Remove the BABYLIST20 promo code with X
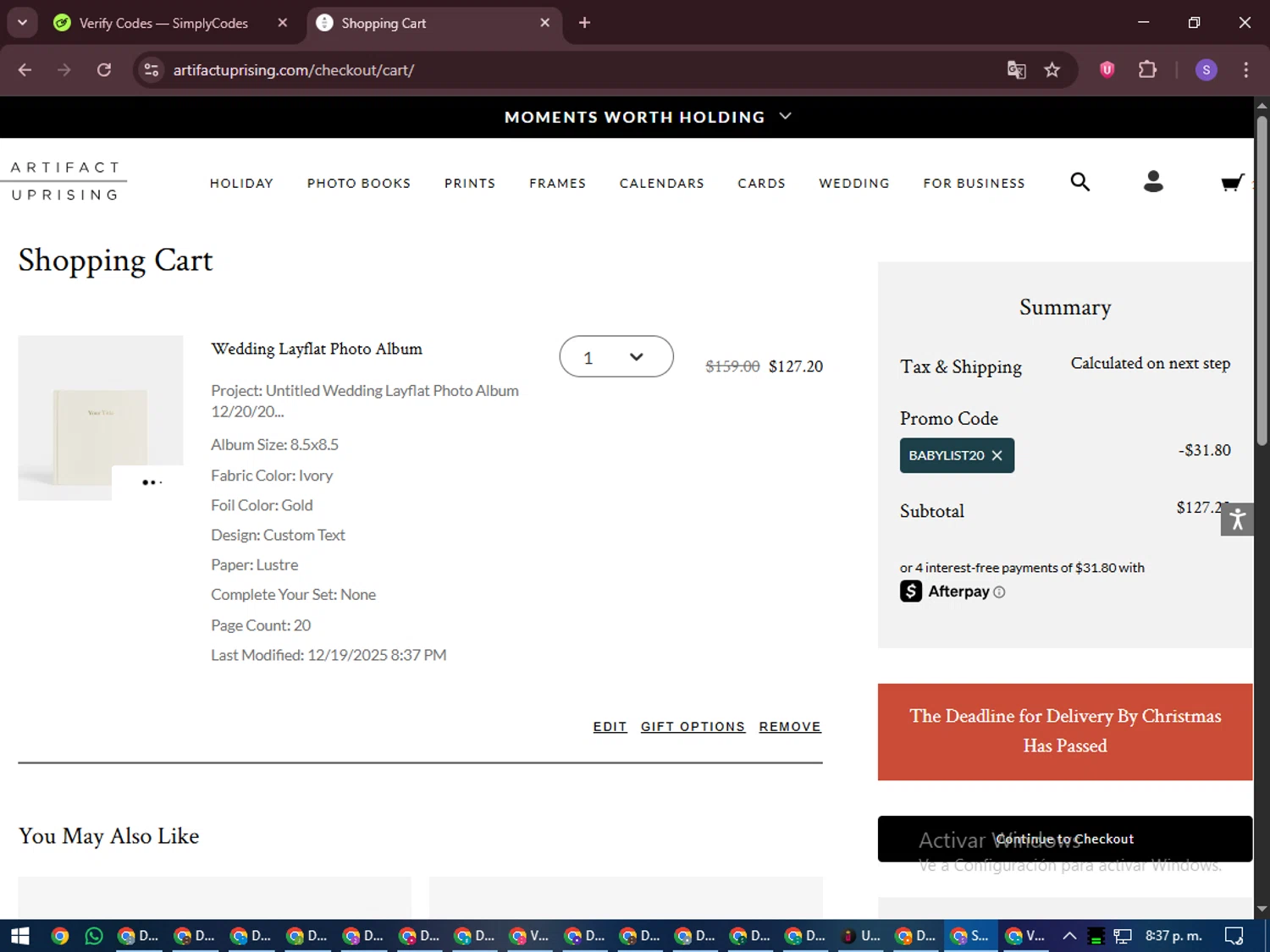Screen dimensions: 1270x952 pyautogui.click(x=997, y=455)
